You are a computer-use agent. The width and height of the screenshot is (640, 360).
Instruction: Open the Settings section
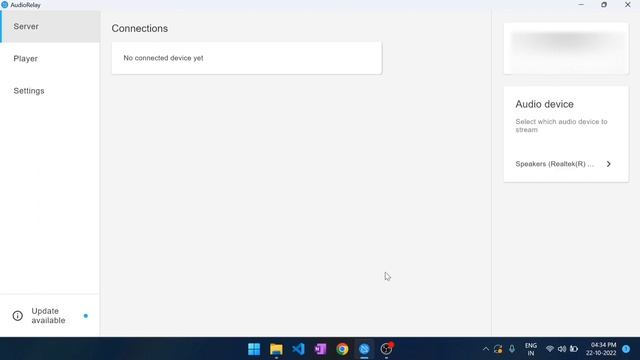click(50, 91)
